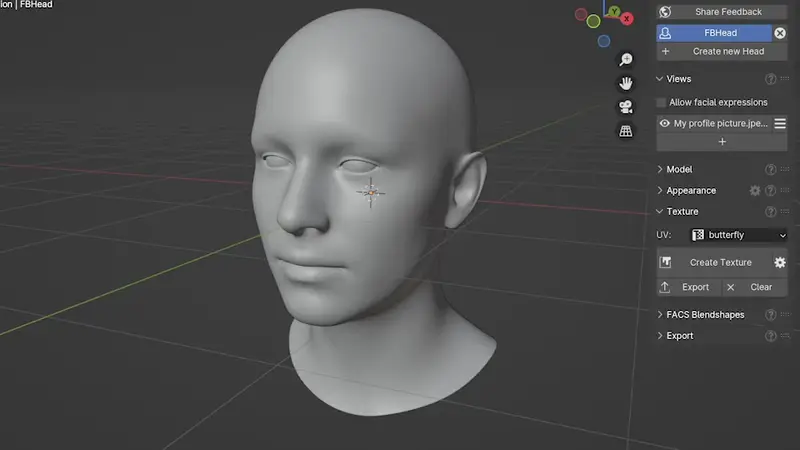Open help for Appearance panel
This screenshot has height=450, width=800.
click(770, 191)
